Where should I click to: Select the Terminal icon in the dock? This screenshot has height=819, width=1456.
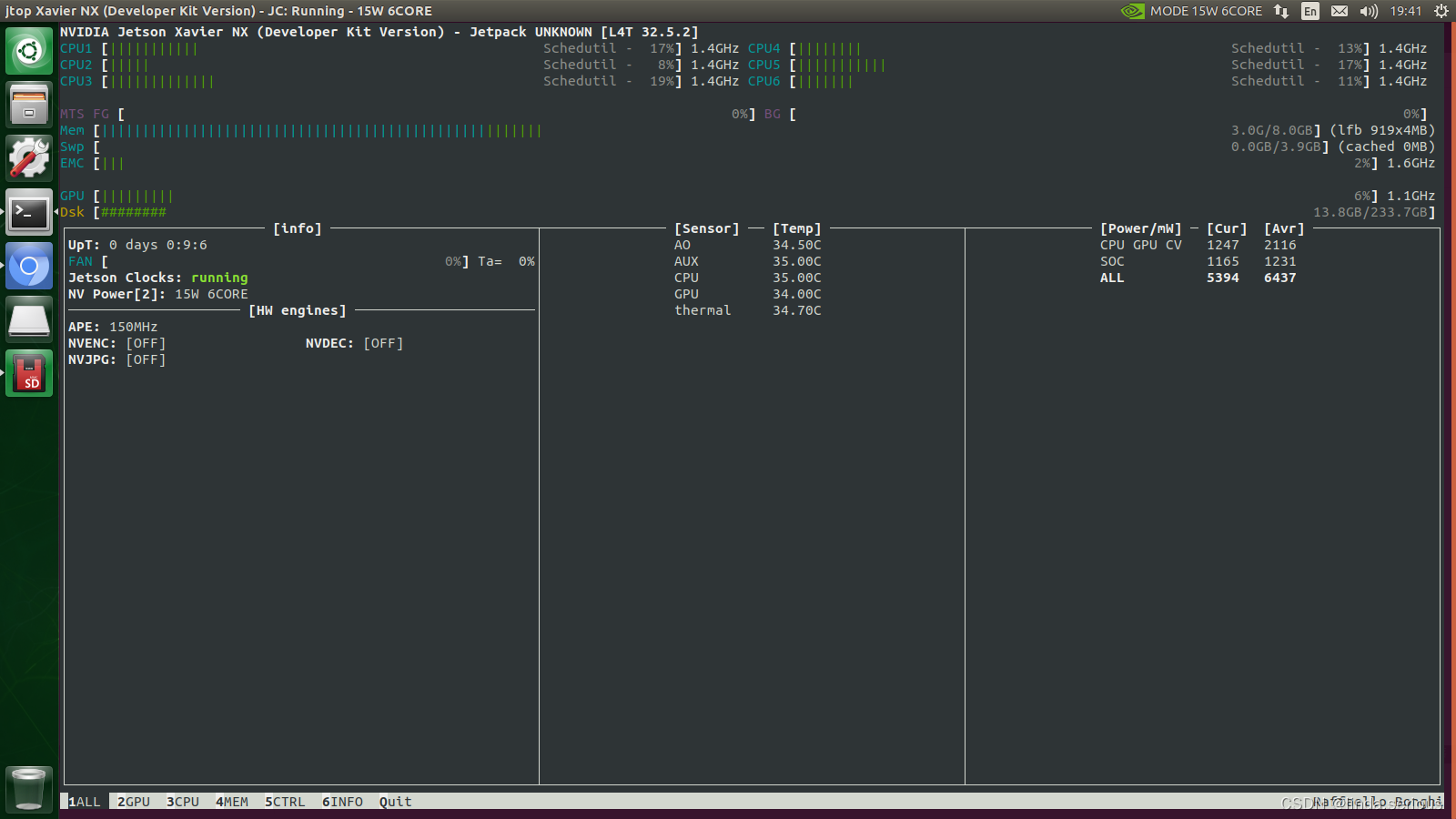(x=29, y=212)
